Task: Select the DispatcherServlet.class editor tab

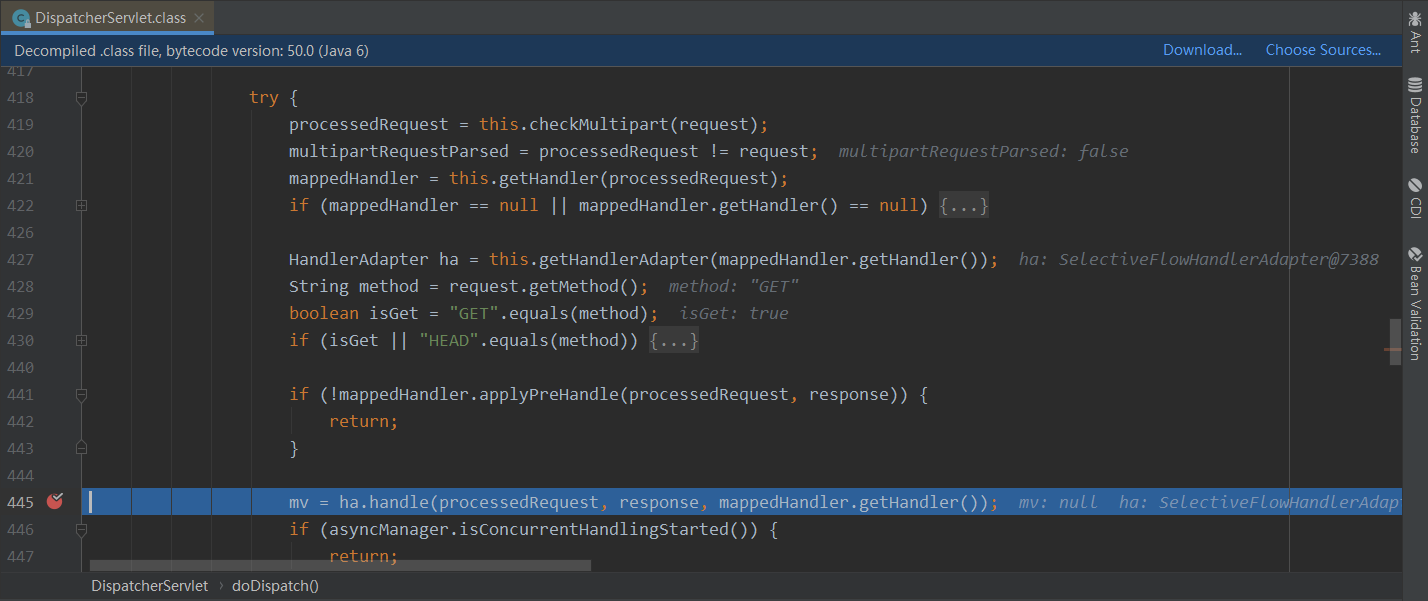Action: 110,18
